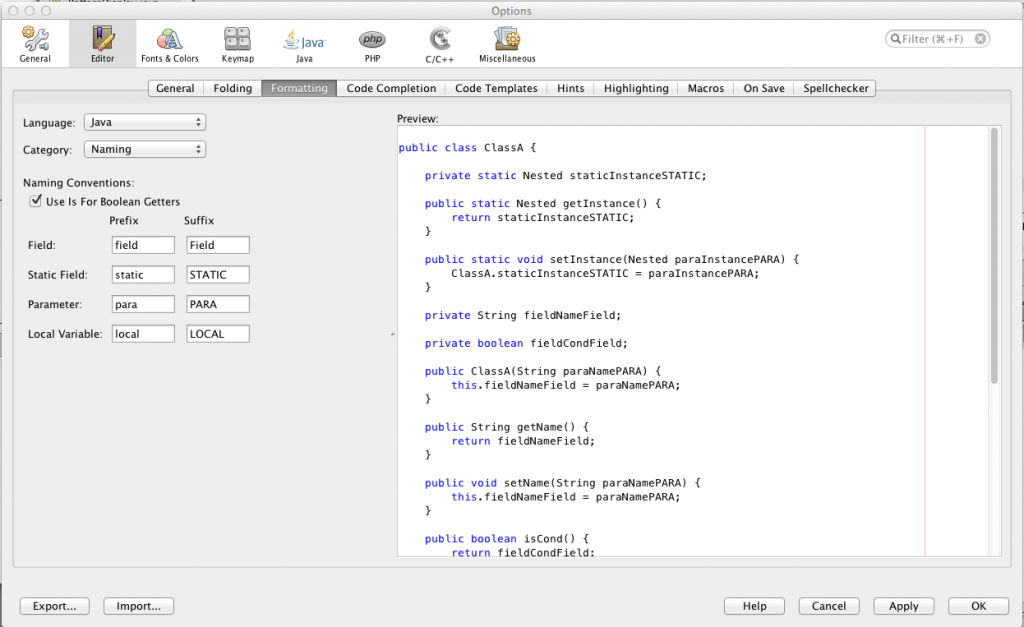Uncheck the boolean getters naming convention
This screenshot has height=627, width=1024.
click(36, 199)
